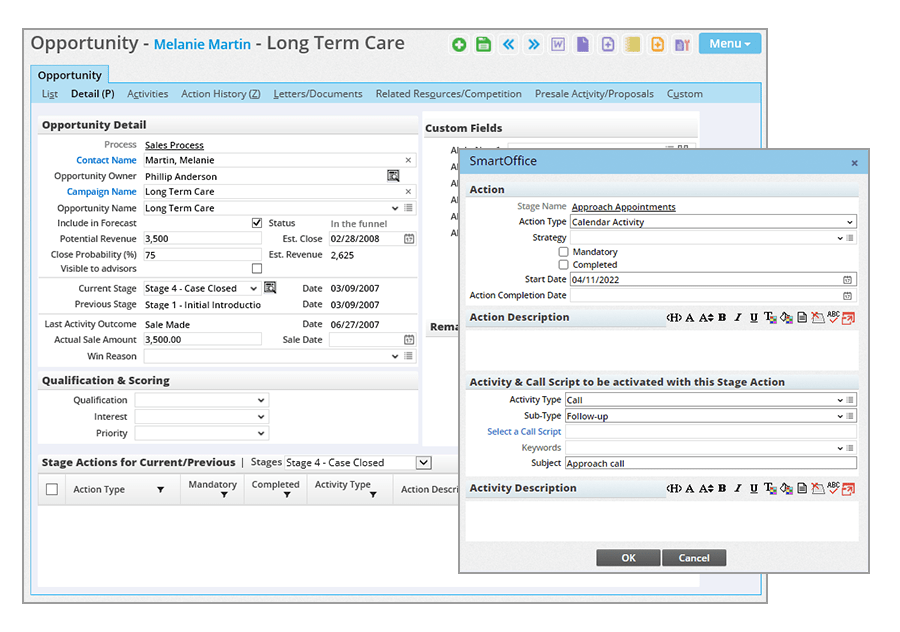Click the Word document icon in toolbar
The height and width of the screenshot is (632, 900).
tap(558, 44)
